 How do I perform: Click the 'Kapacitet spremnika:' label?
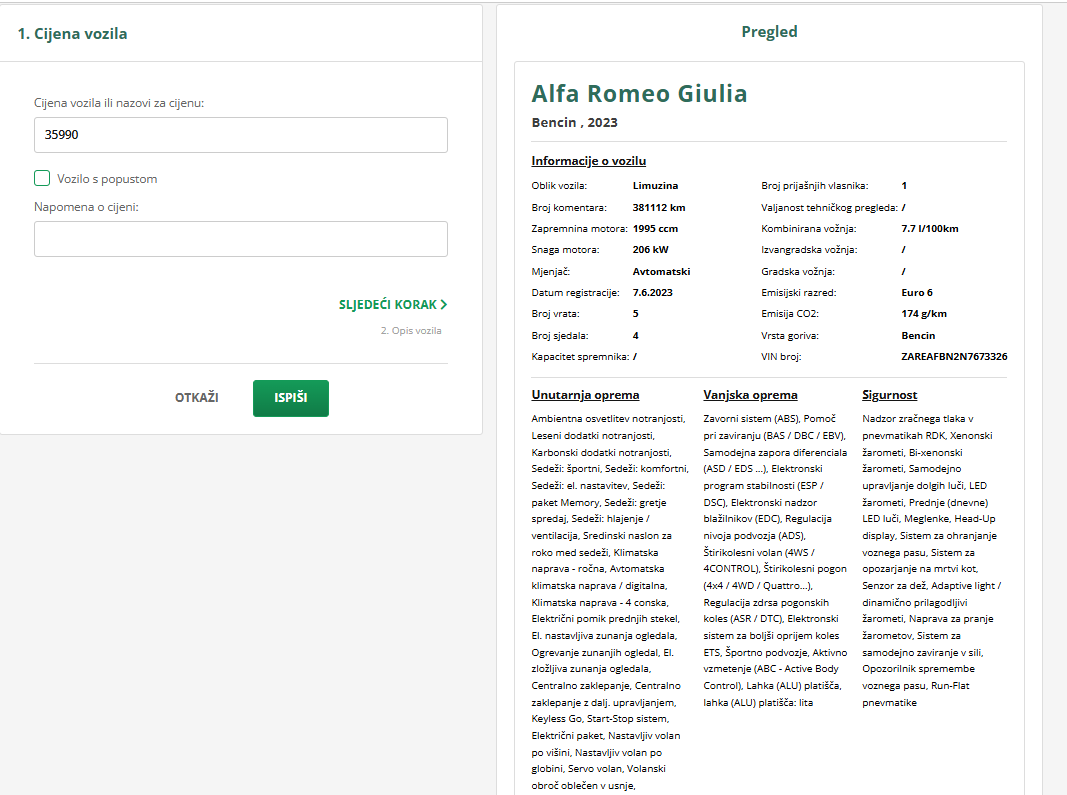pyautogui.click(x=580, y=357)
